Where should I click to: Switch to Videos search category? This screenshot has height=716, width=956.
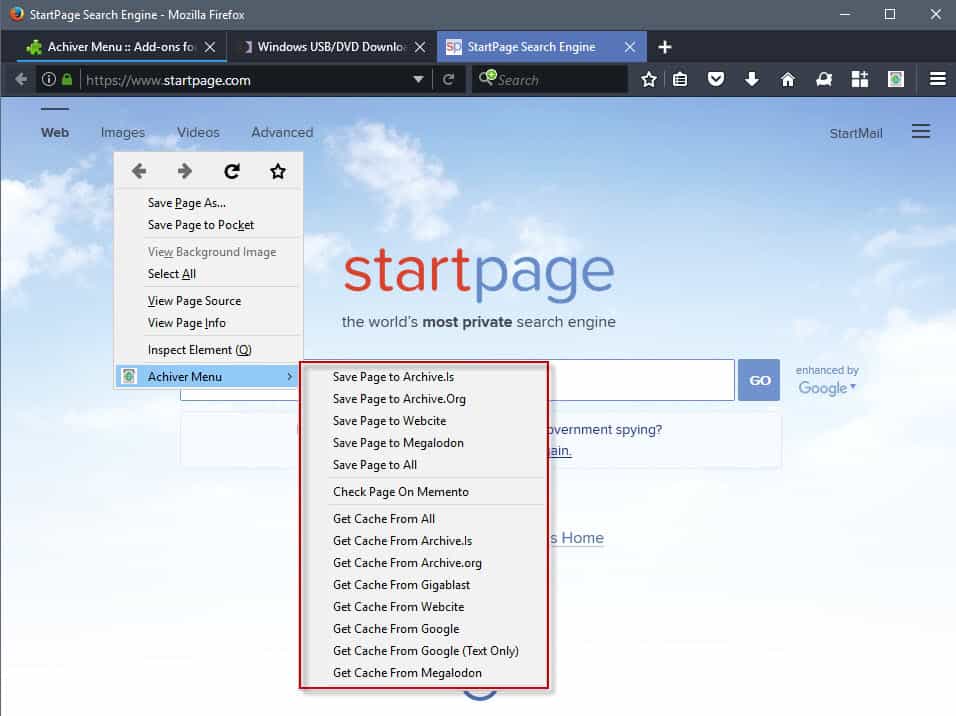click(x=198, y=132)
